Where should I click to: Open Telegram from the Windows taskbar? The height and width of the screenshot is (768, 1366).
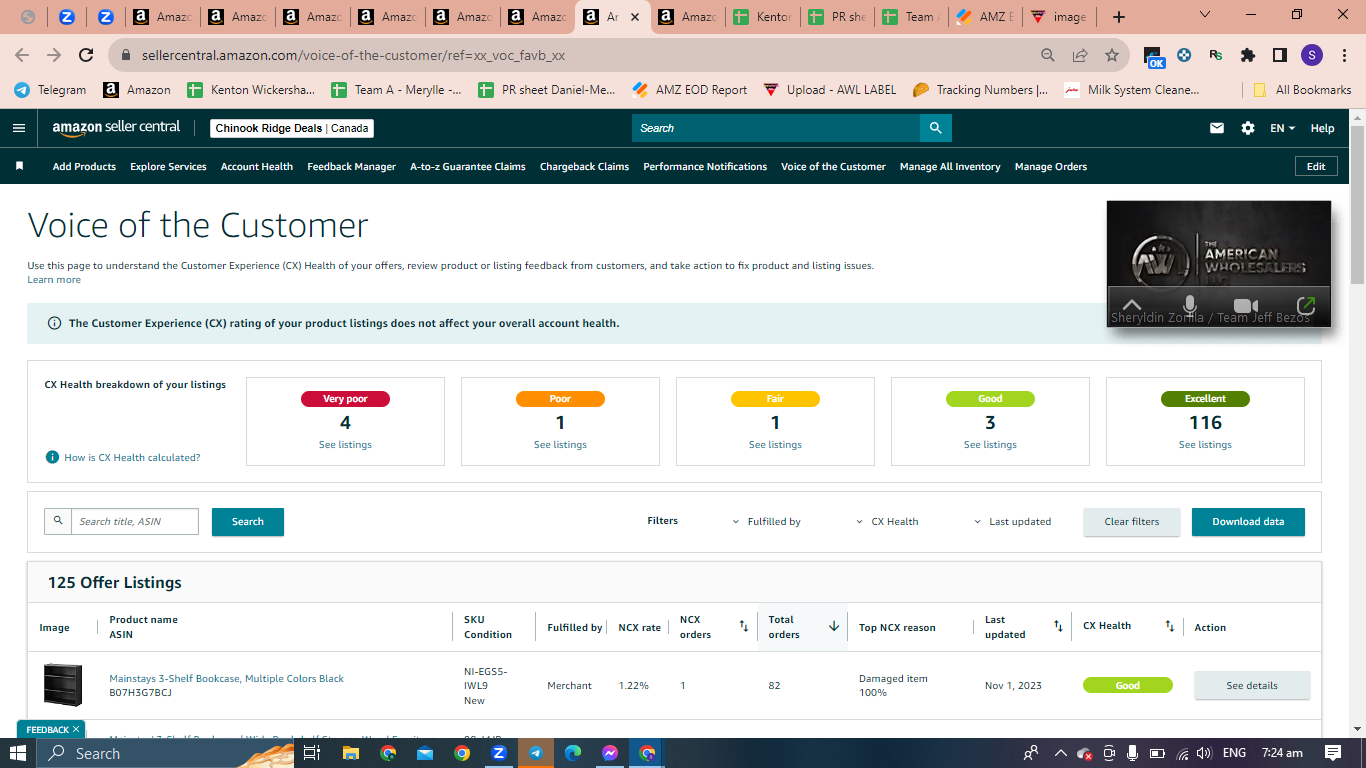coord(536,753)
